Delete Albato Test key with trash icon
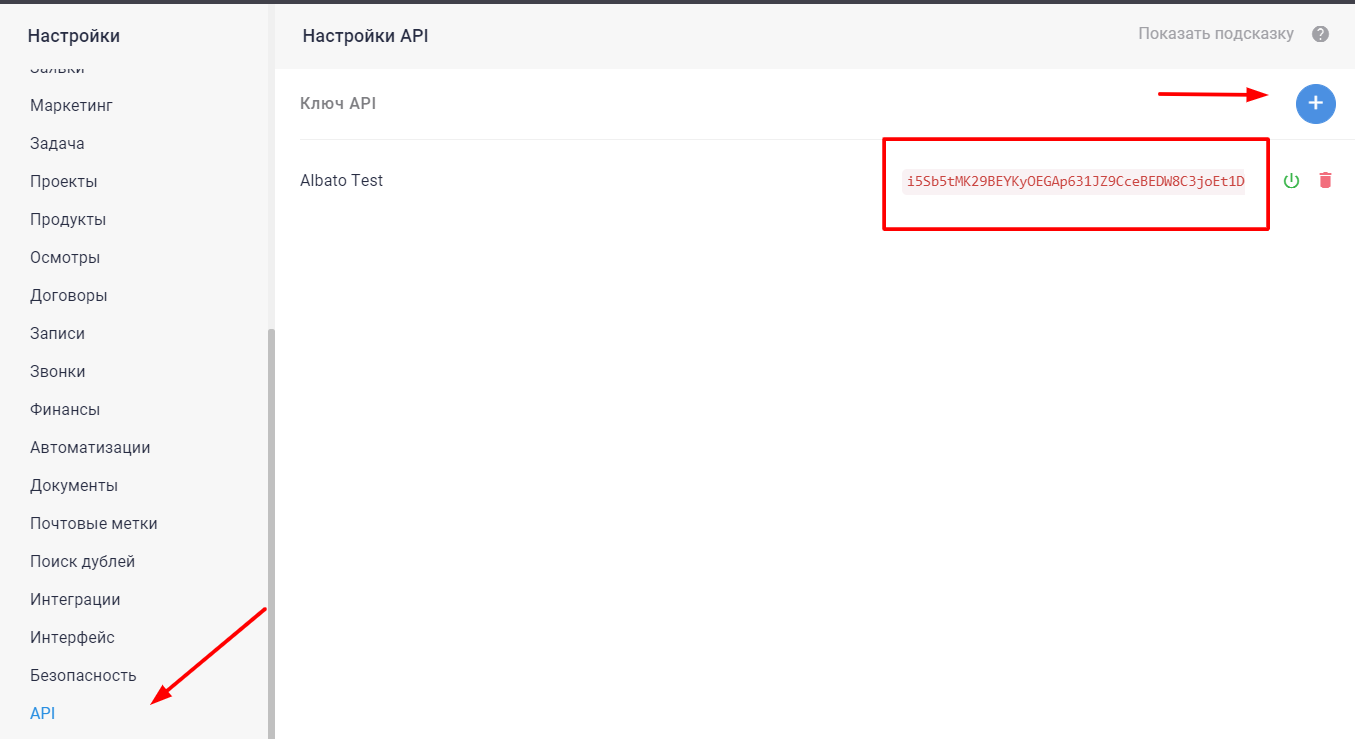Viewport: 1355px width, 739px height. (x=1325, y=181)
